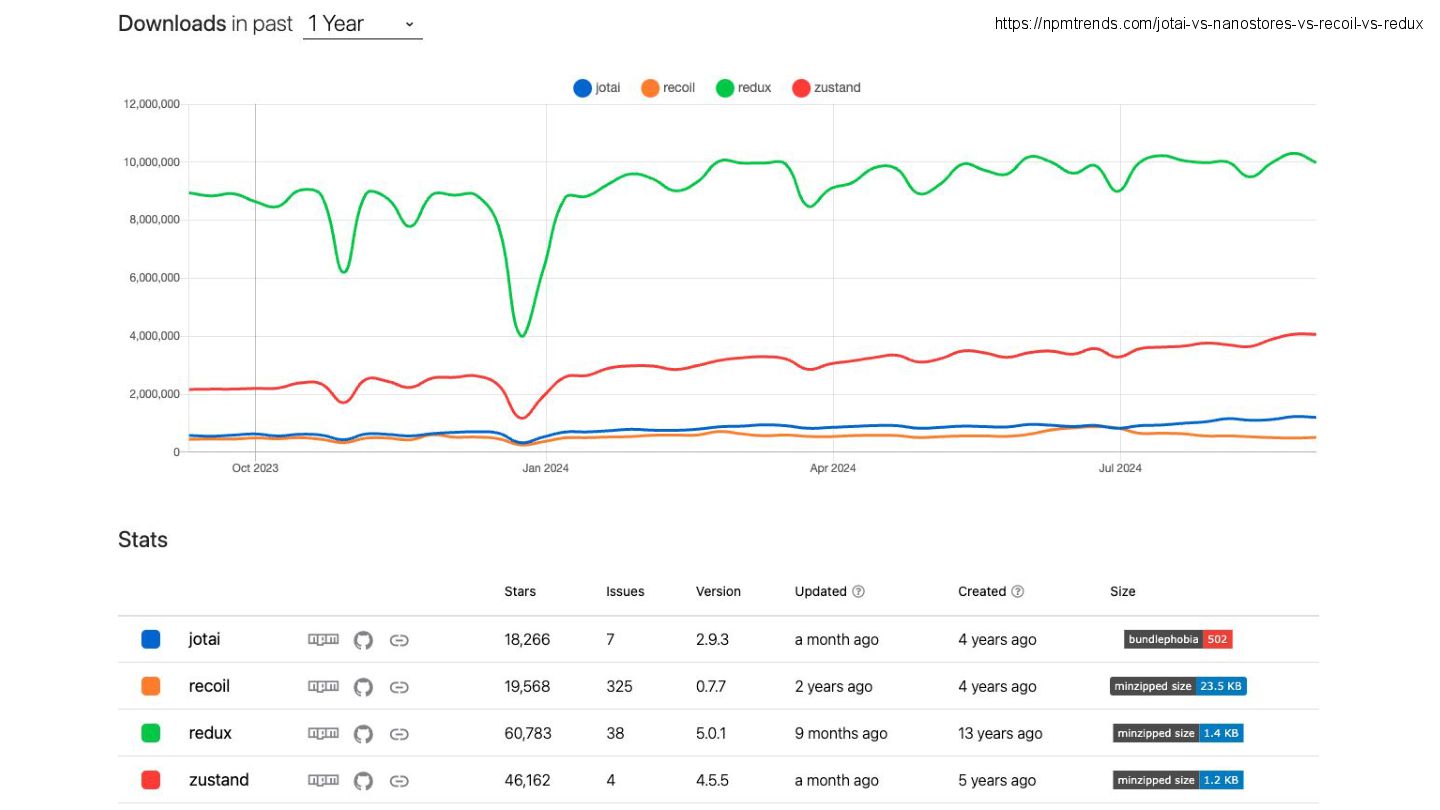This screenshot has height=810, width=1440.
Task: Toggle the jotai series in chart legend
Action: coord(597,88)
